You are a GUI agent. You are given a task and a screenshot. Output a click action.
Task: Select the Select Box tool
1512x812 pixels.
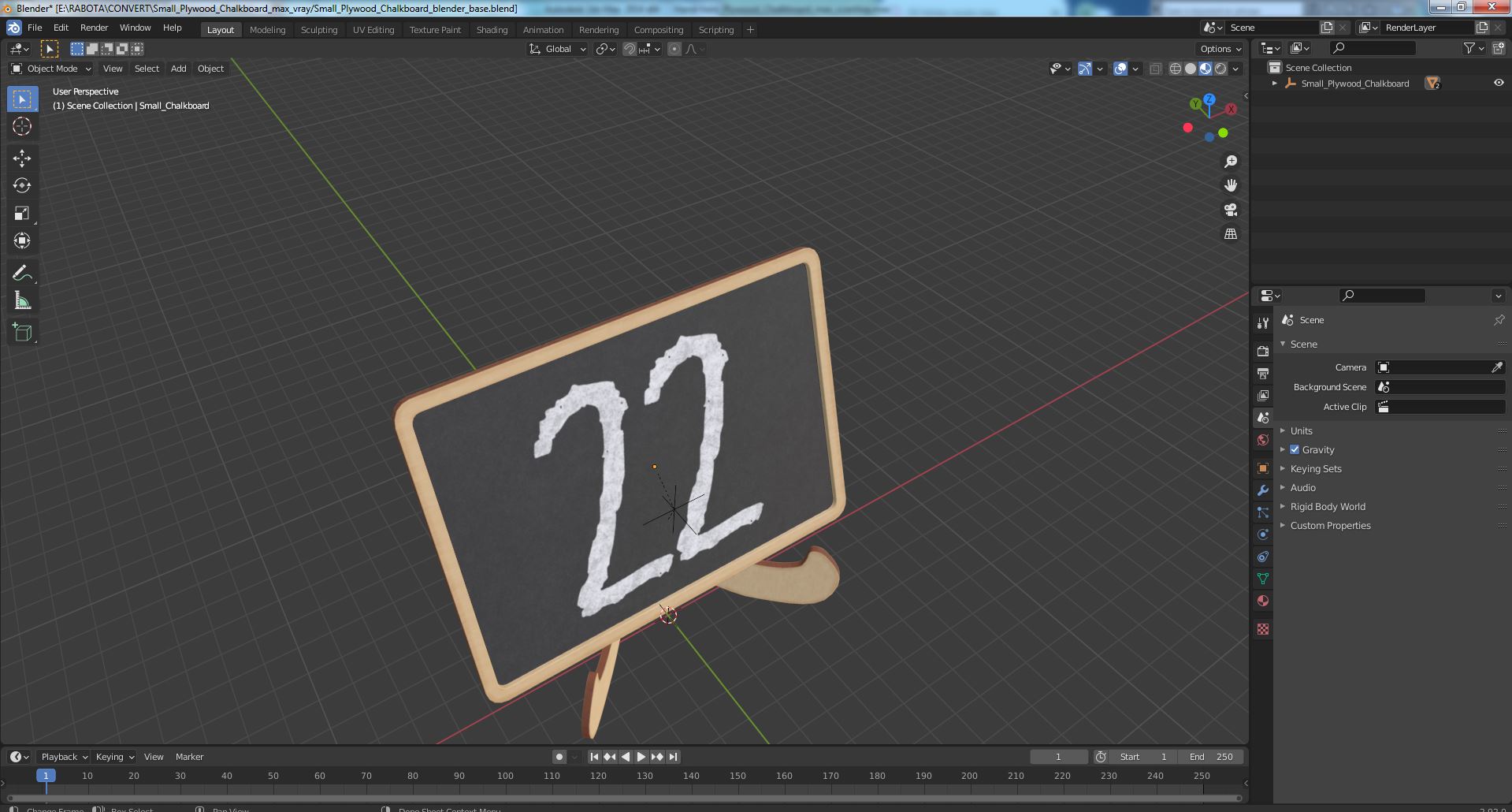click(22, 99)
